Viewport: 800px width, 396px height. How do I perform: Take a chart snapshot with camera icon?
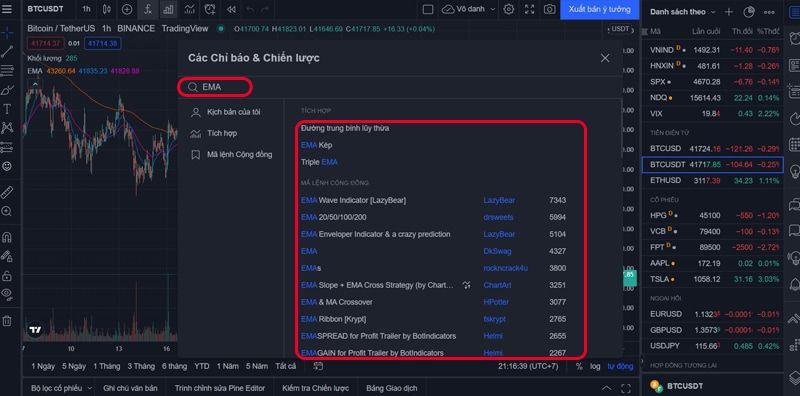point(549,9)
